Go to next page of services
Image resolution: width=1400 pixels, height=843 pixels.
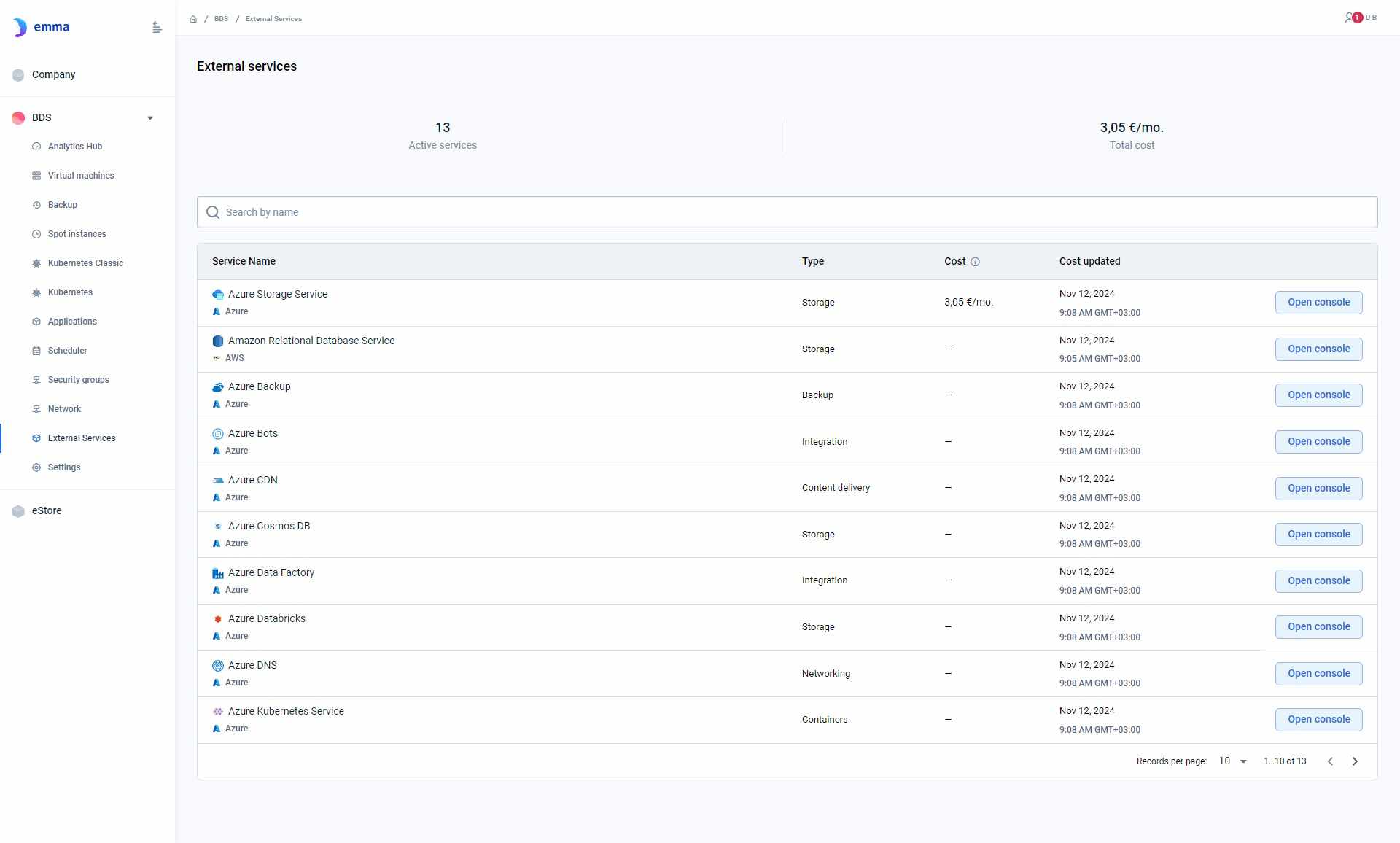1356,761
